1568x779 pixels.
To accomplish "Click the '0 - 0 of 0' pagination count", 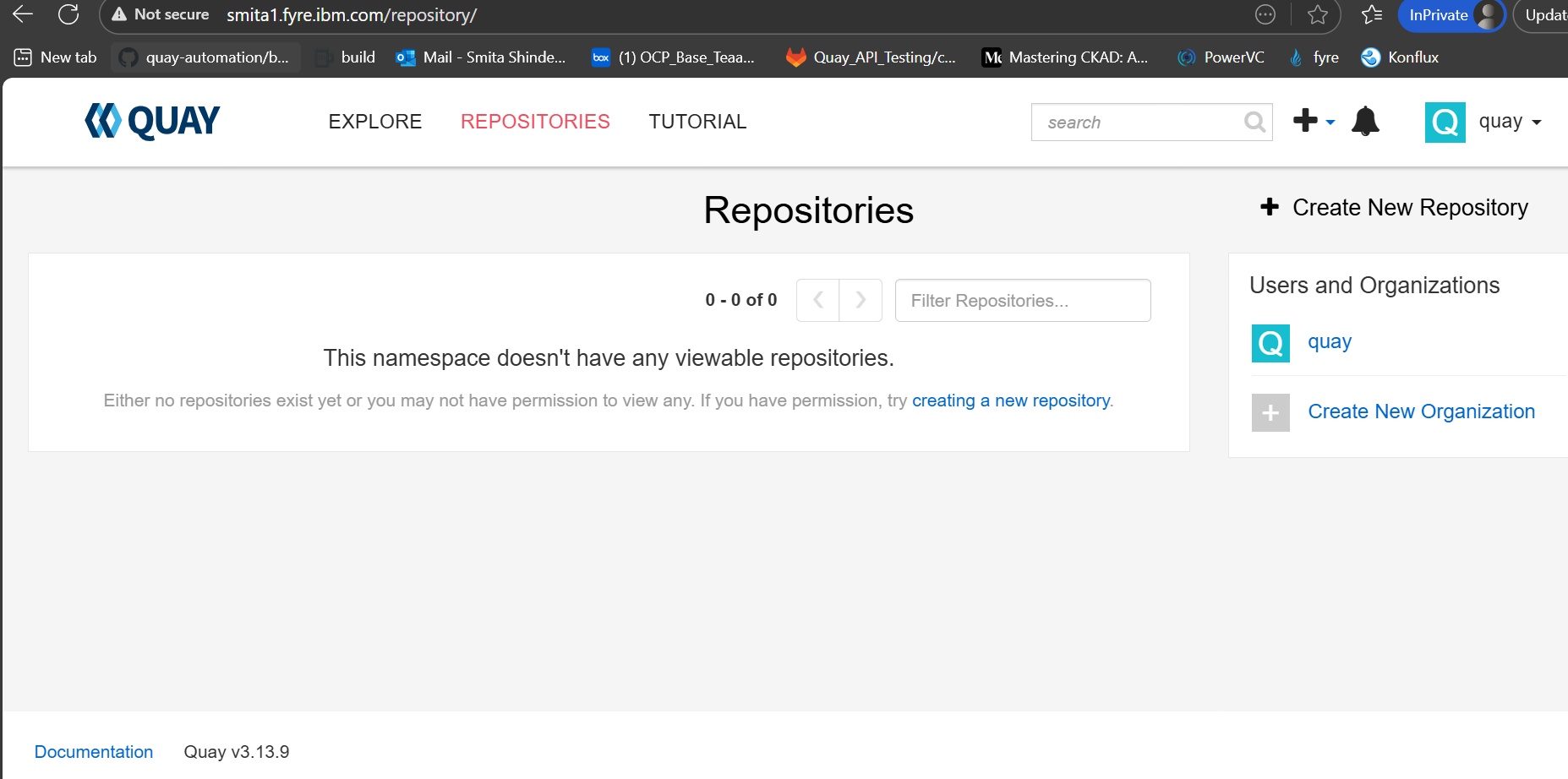I will (741, 300).
